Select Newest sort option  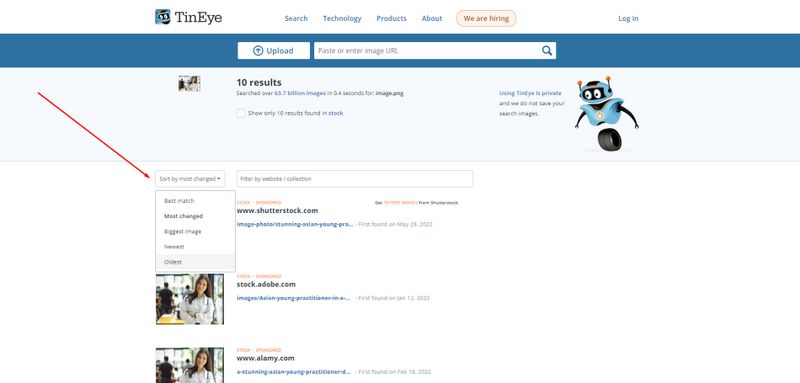[x=174, y=247]
